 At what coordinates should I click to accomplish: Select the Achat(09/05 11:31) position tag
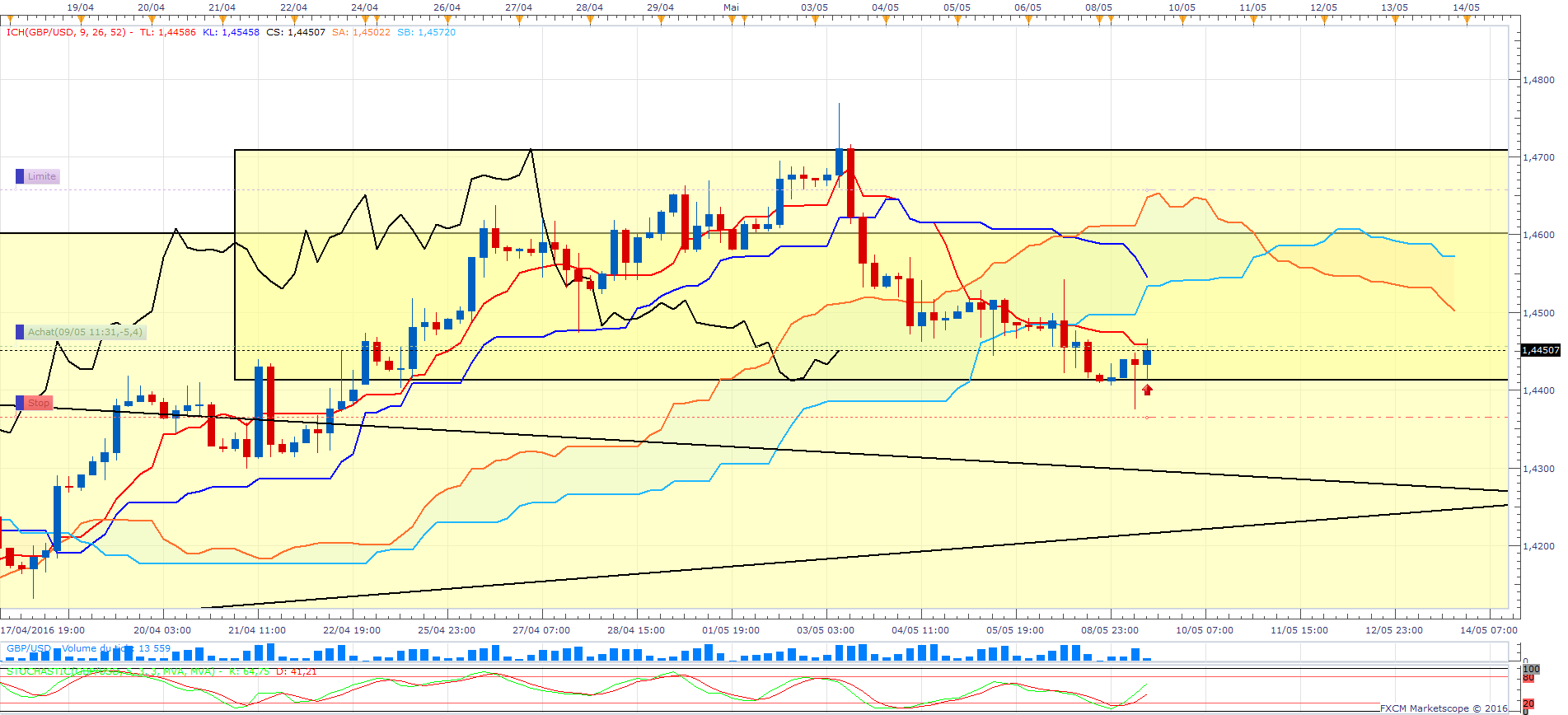pos(81,332)
